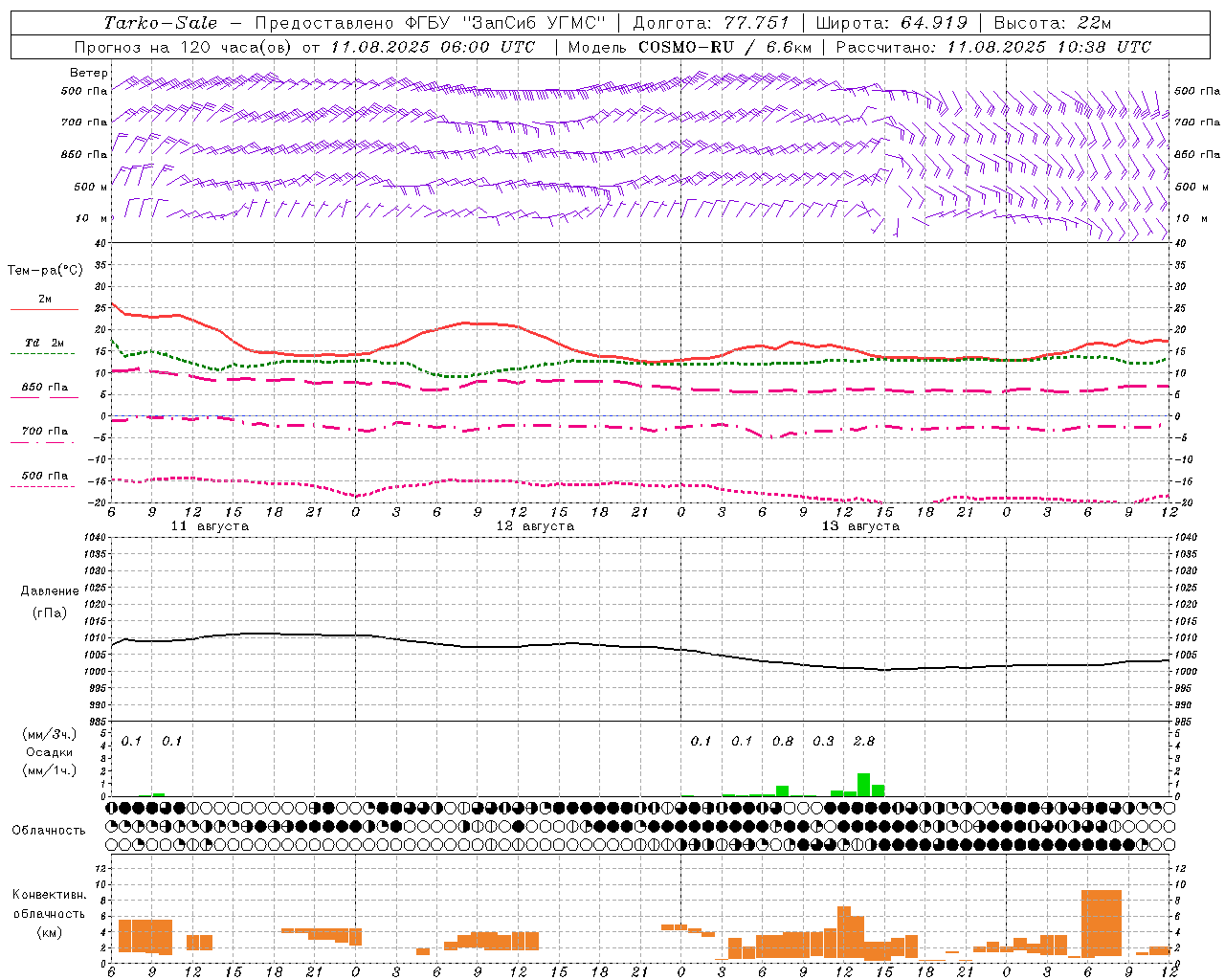Click the red "2м" temperature legend line

pos(44,309)
